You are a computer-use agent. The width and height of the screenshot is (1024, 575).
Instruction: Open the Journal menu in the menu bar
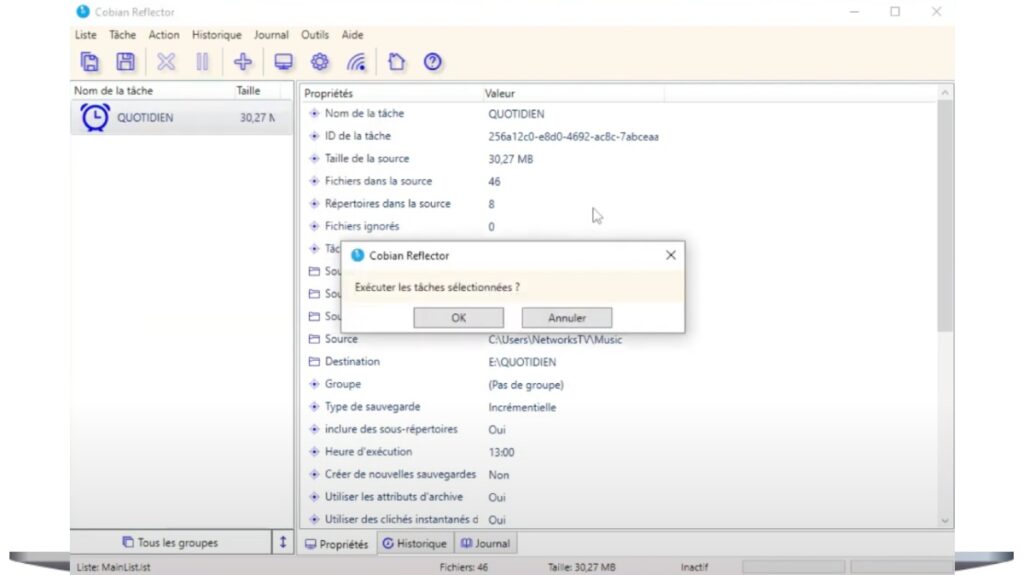271,35
